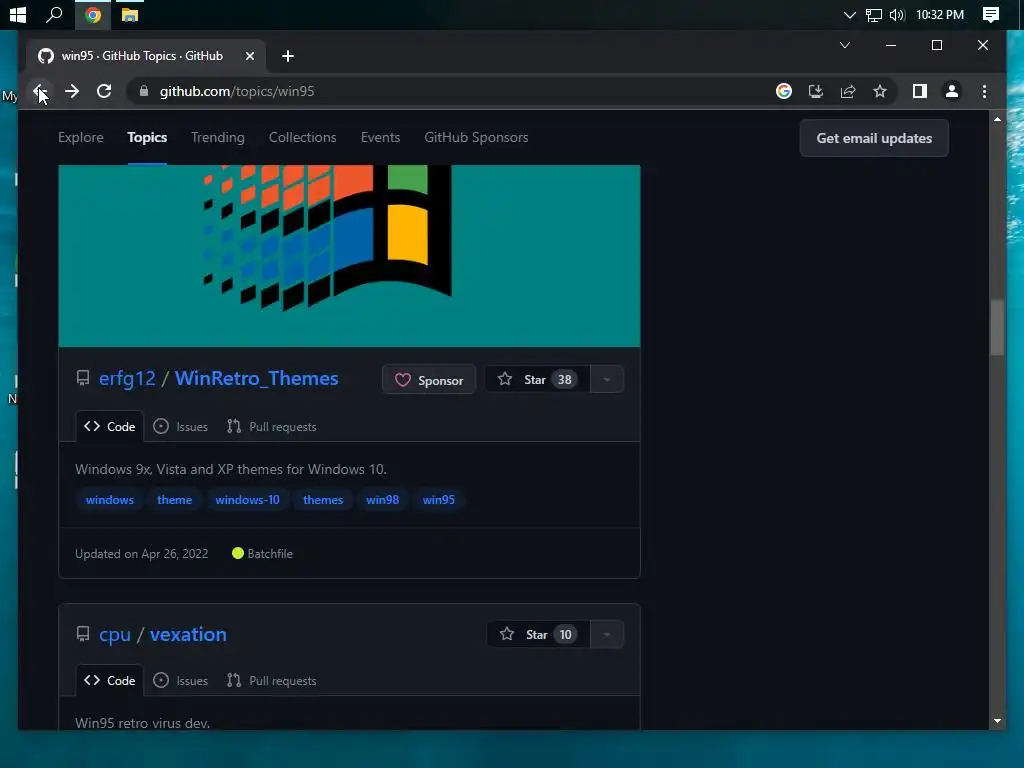
Task: Click the page scrollbar thumb
Action: pyautogui.click(x=997, y=327)
